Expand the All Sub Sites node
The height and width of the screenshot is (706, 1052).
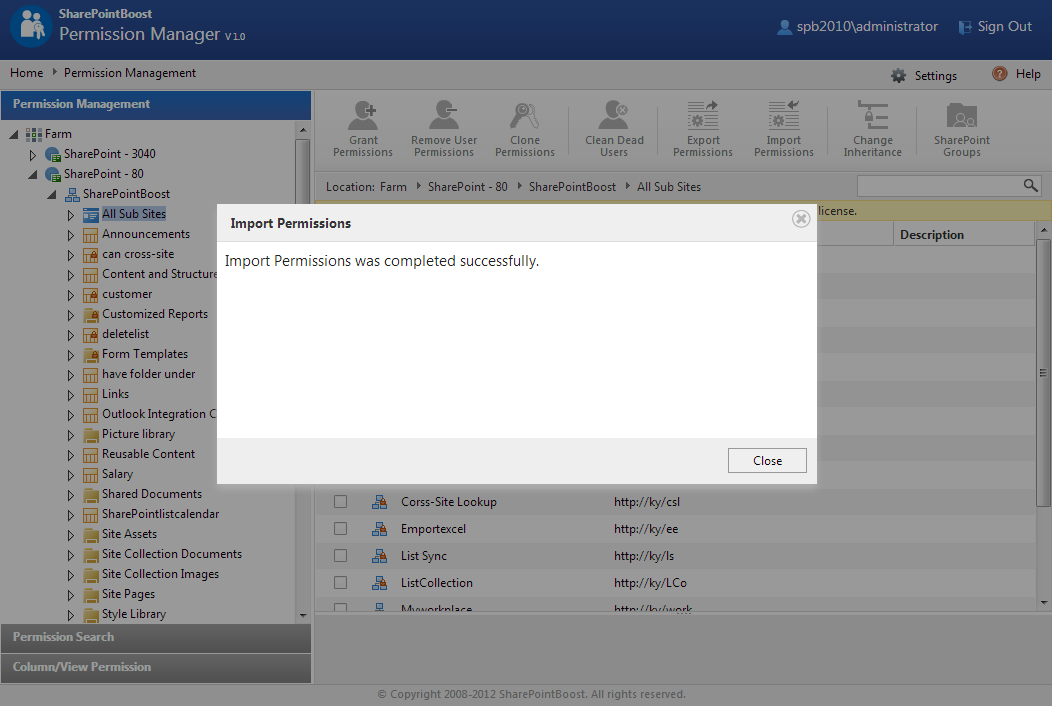pyautogui.click(x=70, y=215)
